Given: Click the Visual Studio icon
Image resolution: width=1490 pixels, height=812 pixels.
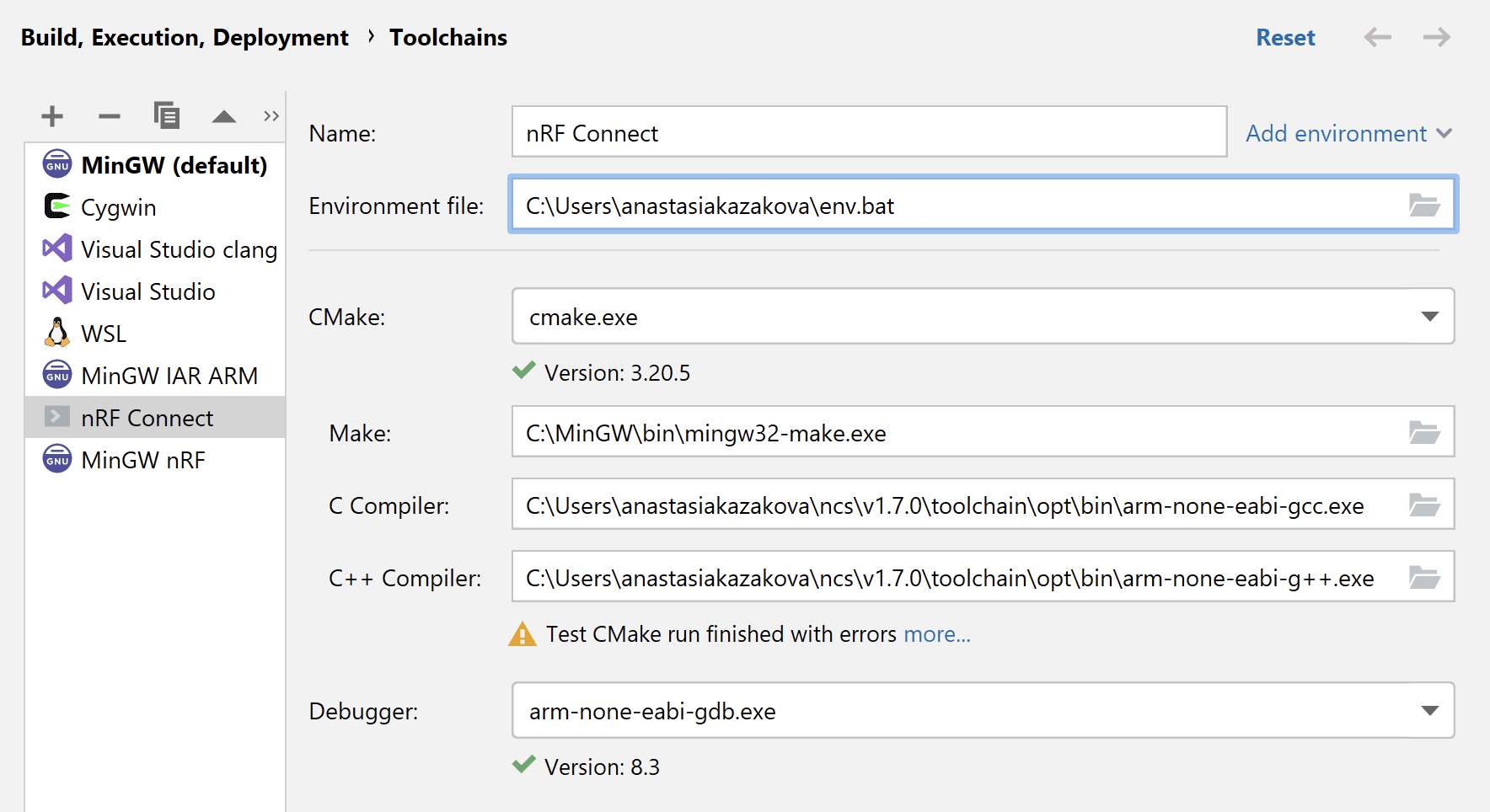Looking at the screenshot, I should [x=57, y=291].
